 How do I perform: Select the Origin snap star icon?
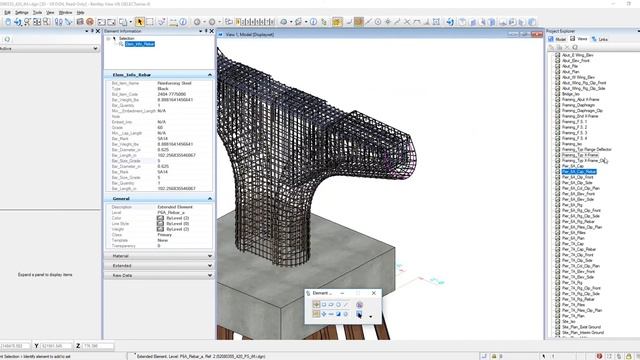click(388, 22)
